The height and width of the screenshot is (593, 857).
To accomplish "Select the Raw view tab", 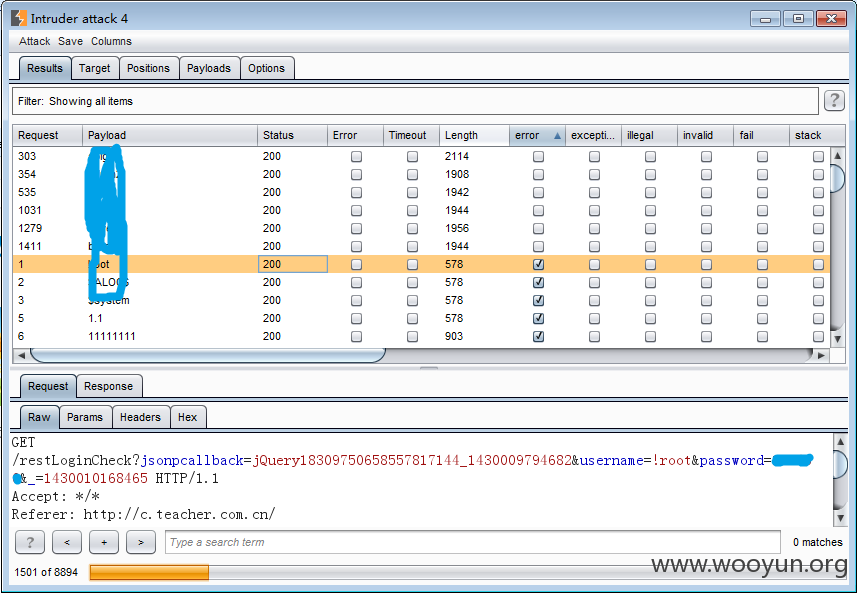I will point(39,417).
